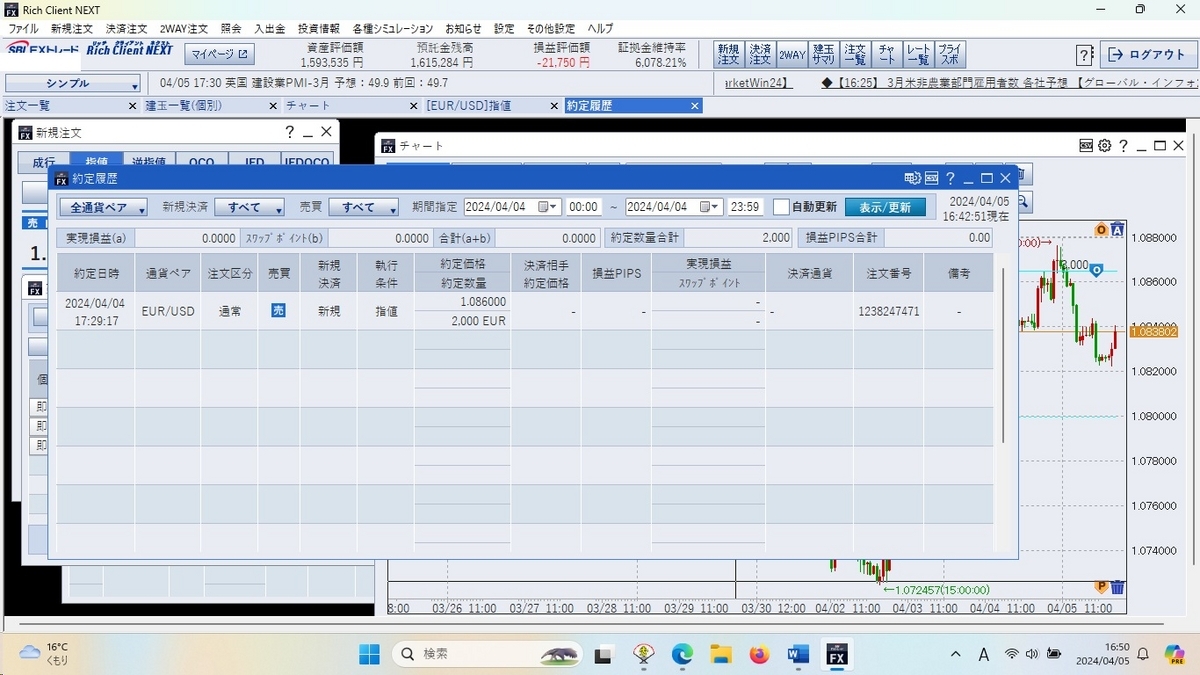Click column settings icon in 約定履歴 title bar

click(912, 178)
